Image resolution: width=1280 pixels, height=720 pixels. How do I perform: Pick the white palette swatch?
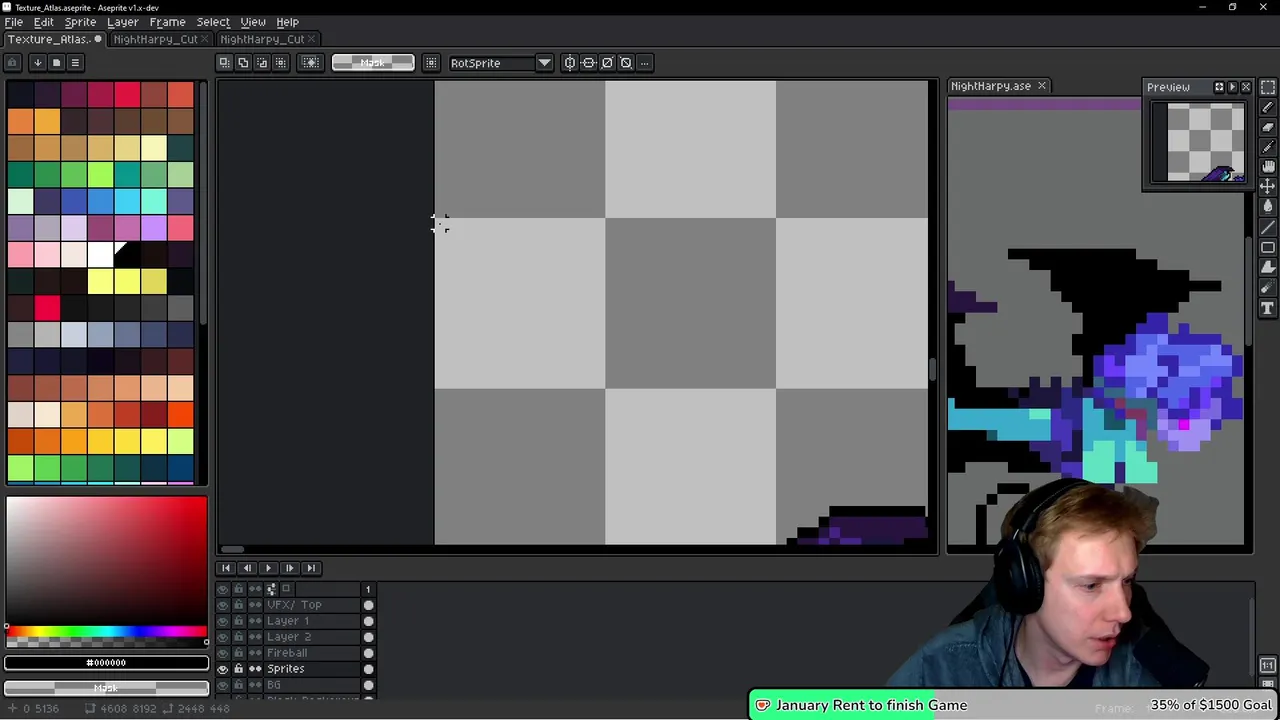[x=100, y=254]
